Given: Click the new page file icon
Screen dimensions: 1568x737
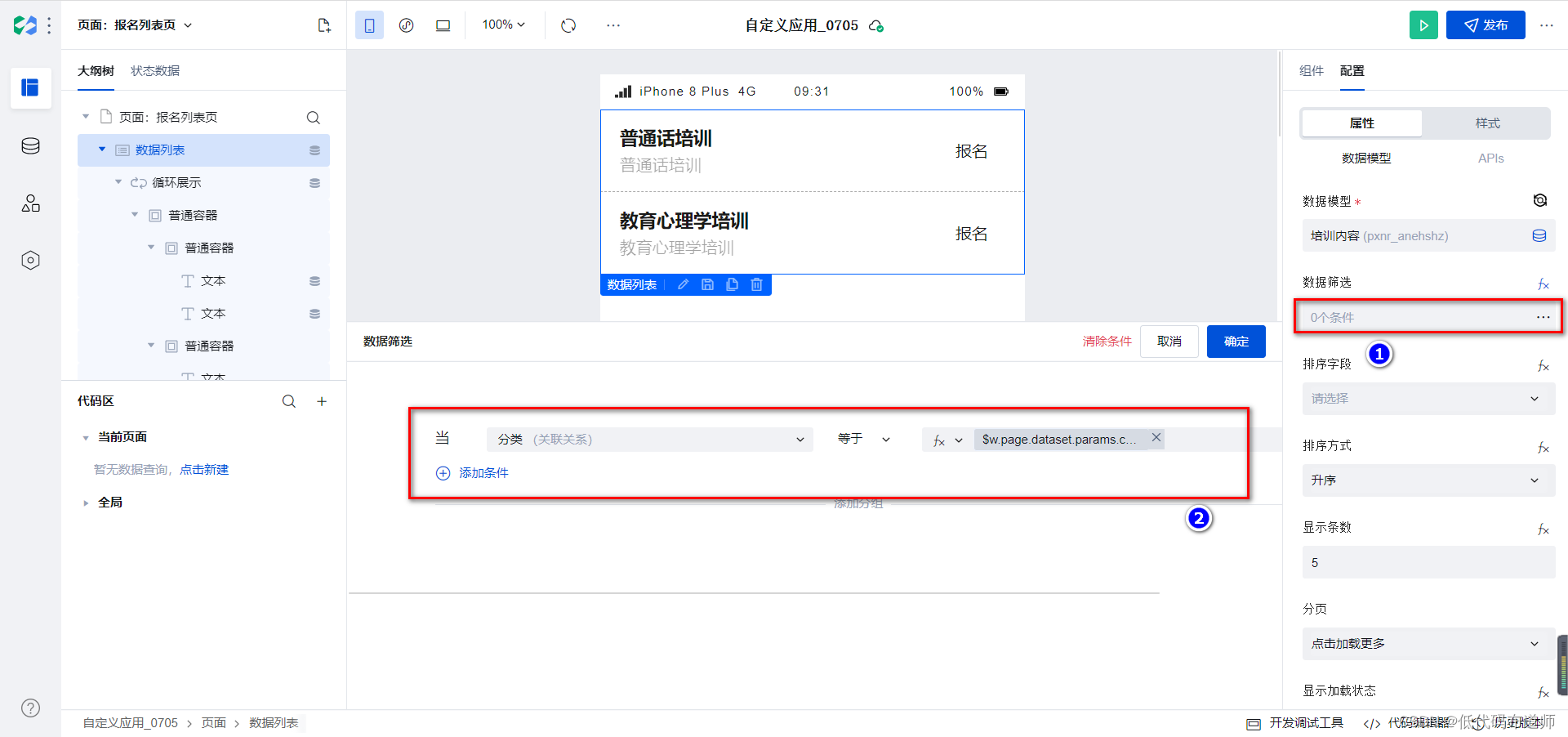Looking at the screenshot, I should point(324,25).
